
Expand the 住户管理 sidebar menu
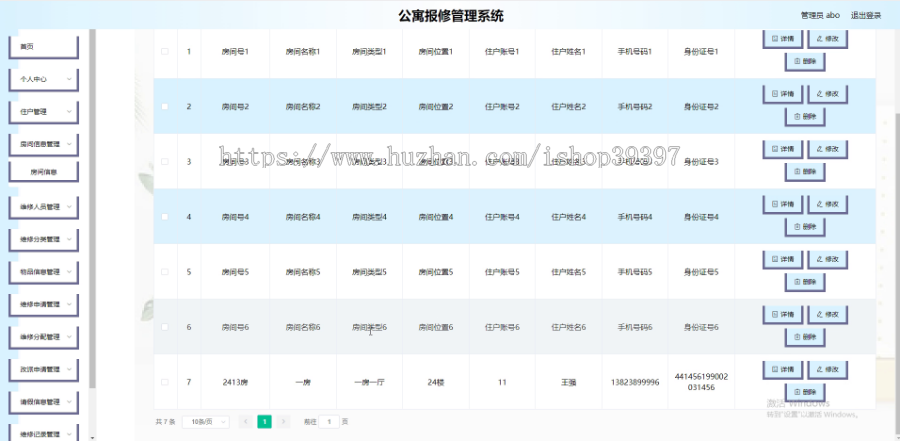43,112
